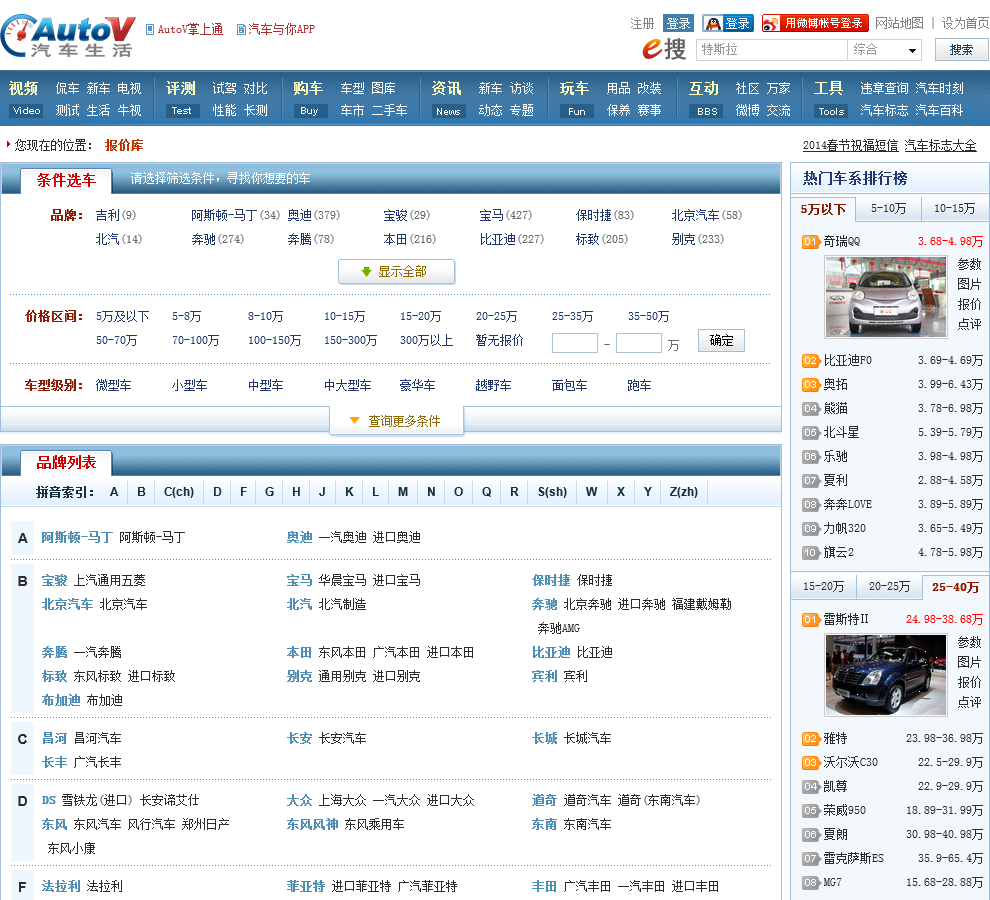Screen dimensions: 990x900
Task: Open the 网站地图 link
Action: [x=899, y=23]
